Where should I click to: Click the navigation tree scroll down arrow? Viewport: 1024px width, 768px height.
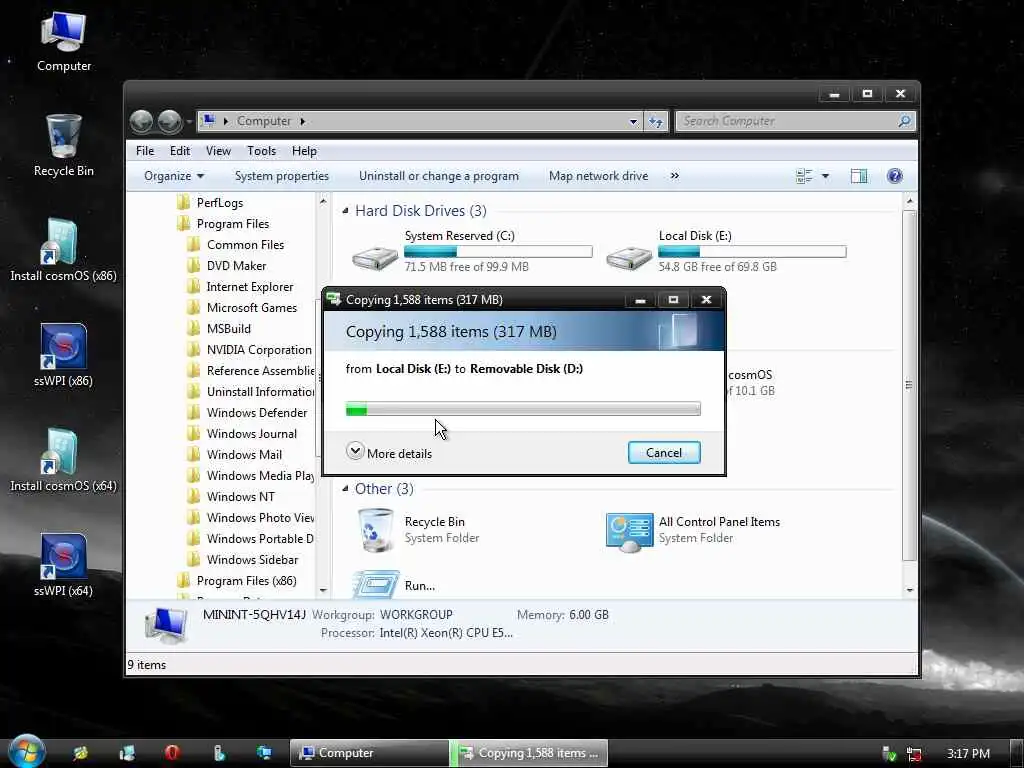click(x=323, y=590)
